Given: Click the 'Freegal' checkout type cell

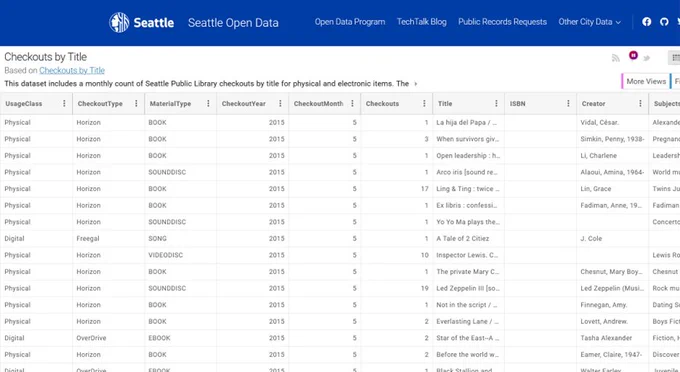Looking at the screenshot, I should (108, 238).
